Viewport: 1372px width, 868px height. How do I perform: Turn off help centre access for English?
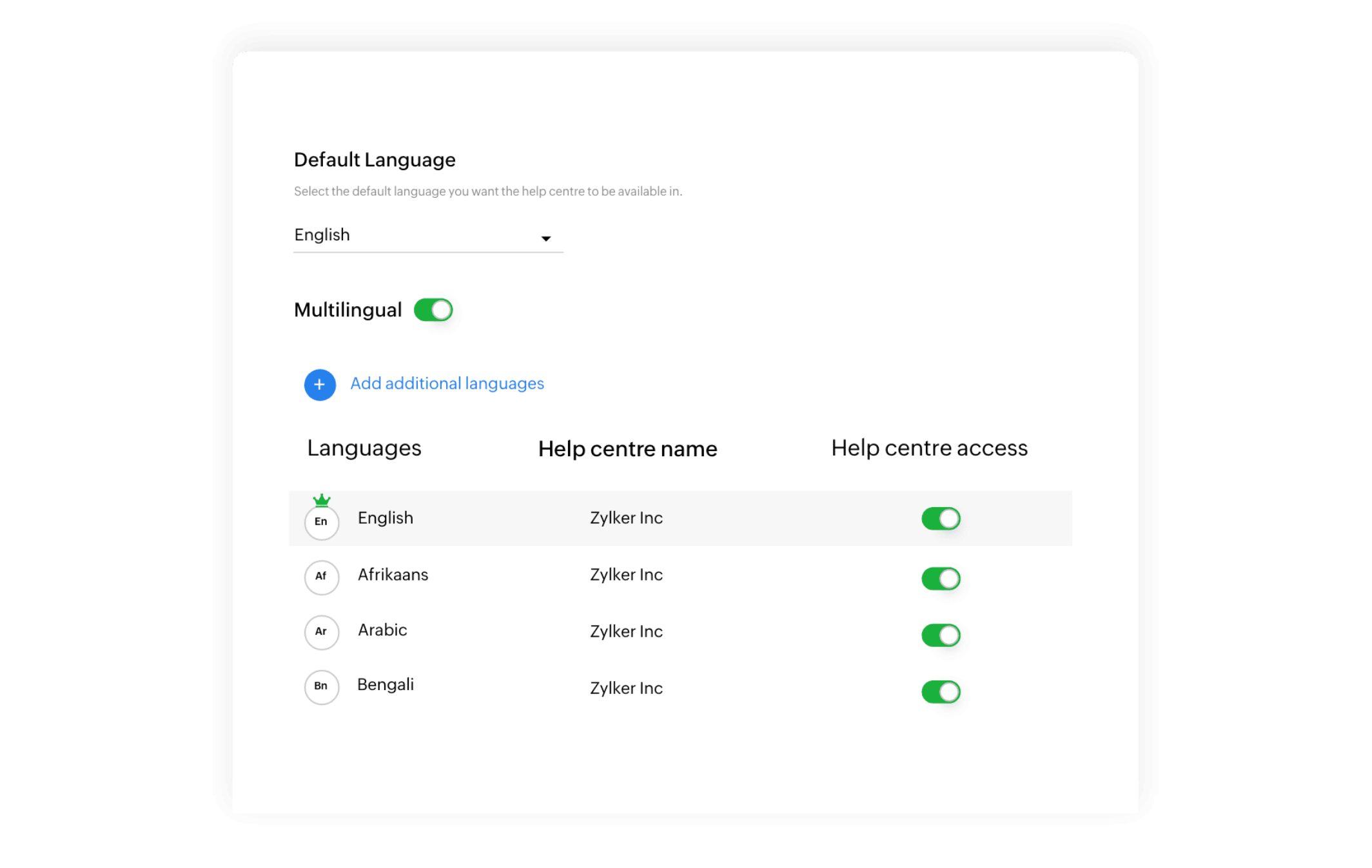tap(941, 518)
